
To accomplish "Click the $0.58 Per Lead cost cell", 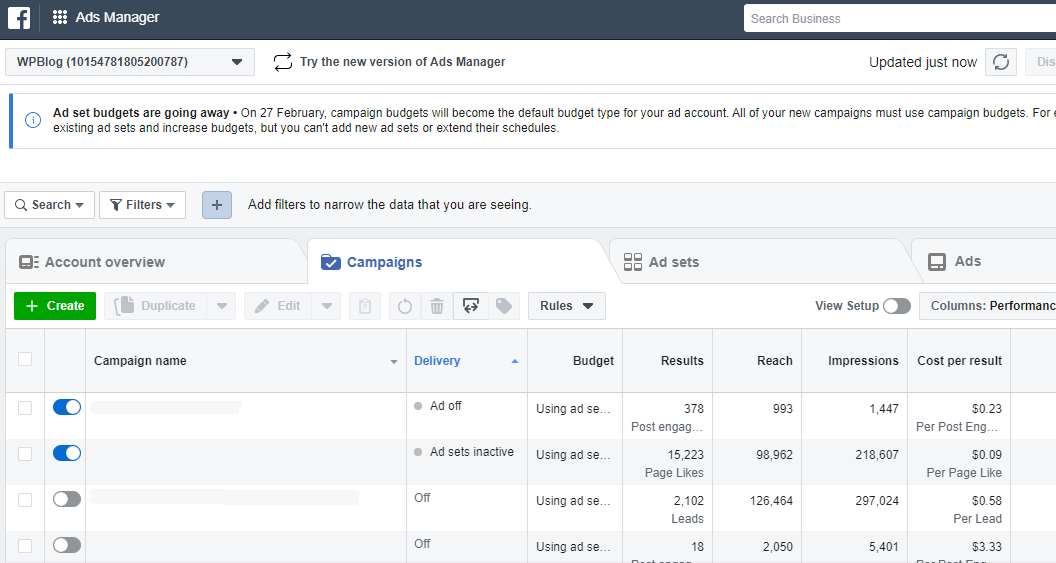I will point(960,509).
